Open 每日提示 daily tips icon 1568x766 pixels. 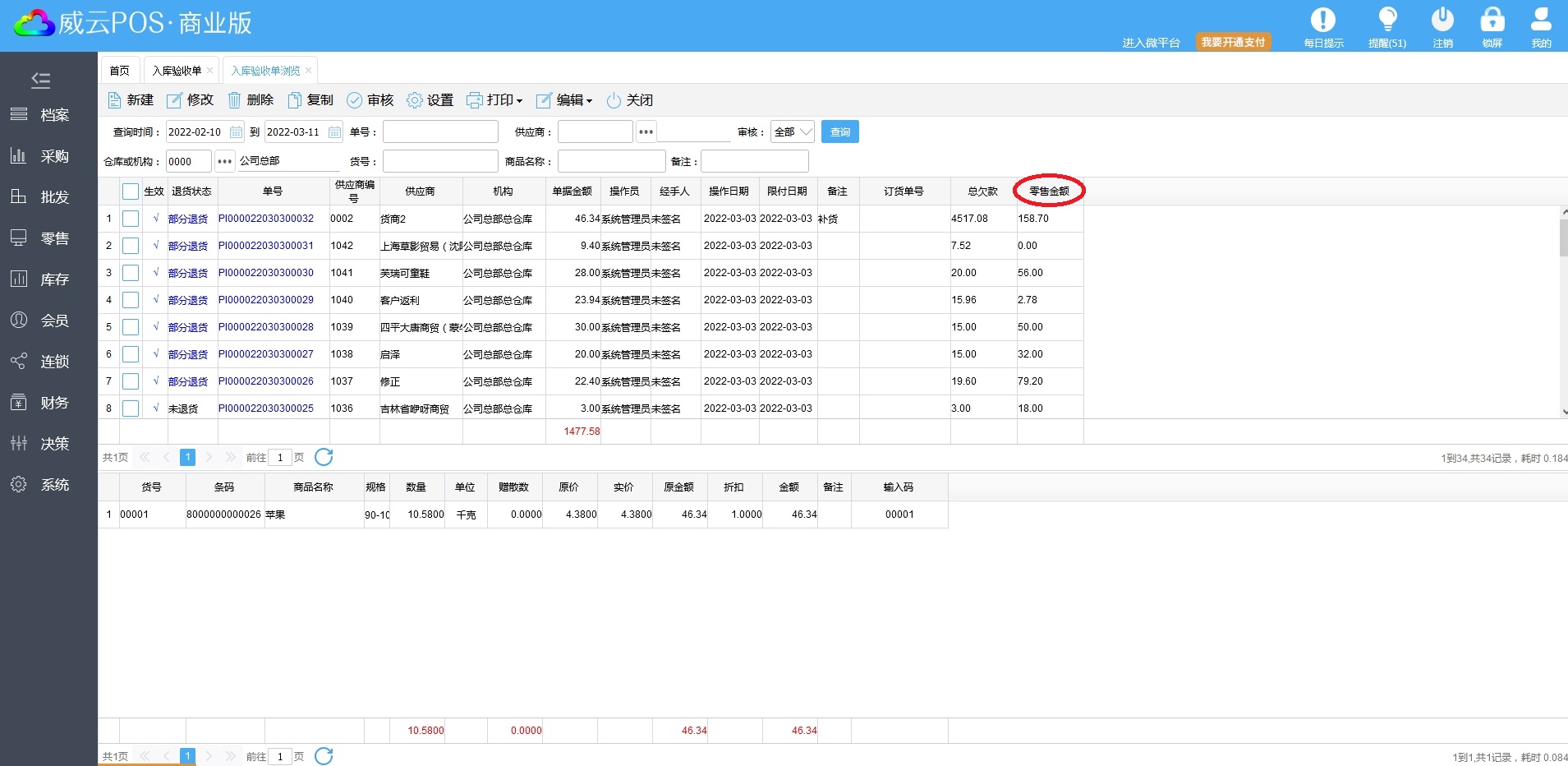pyautogui.click(x=1322, y=21)
